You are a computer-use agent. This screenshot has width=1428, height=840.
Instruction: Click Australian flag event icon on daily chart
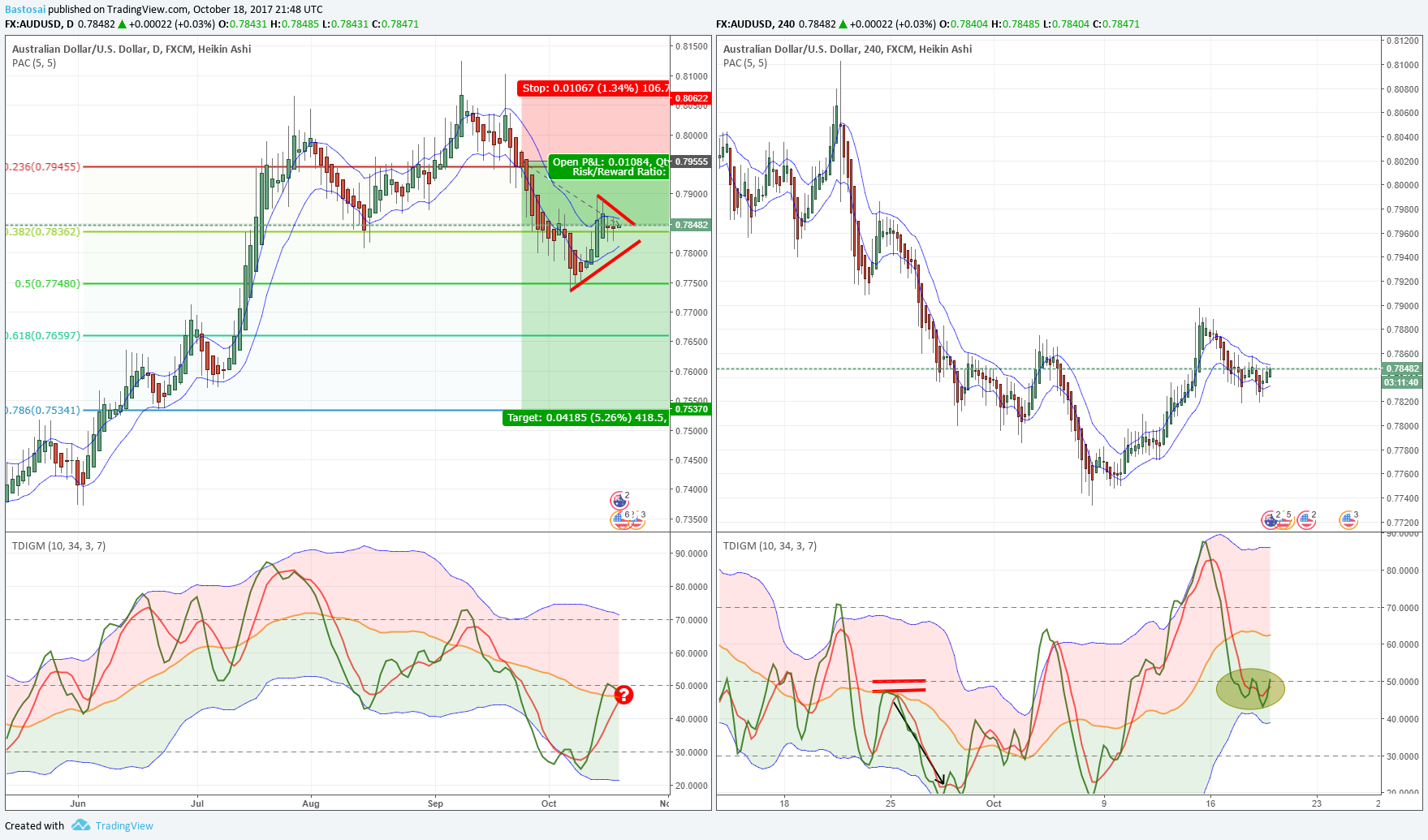tap(619, 501)
